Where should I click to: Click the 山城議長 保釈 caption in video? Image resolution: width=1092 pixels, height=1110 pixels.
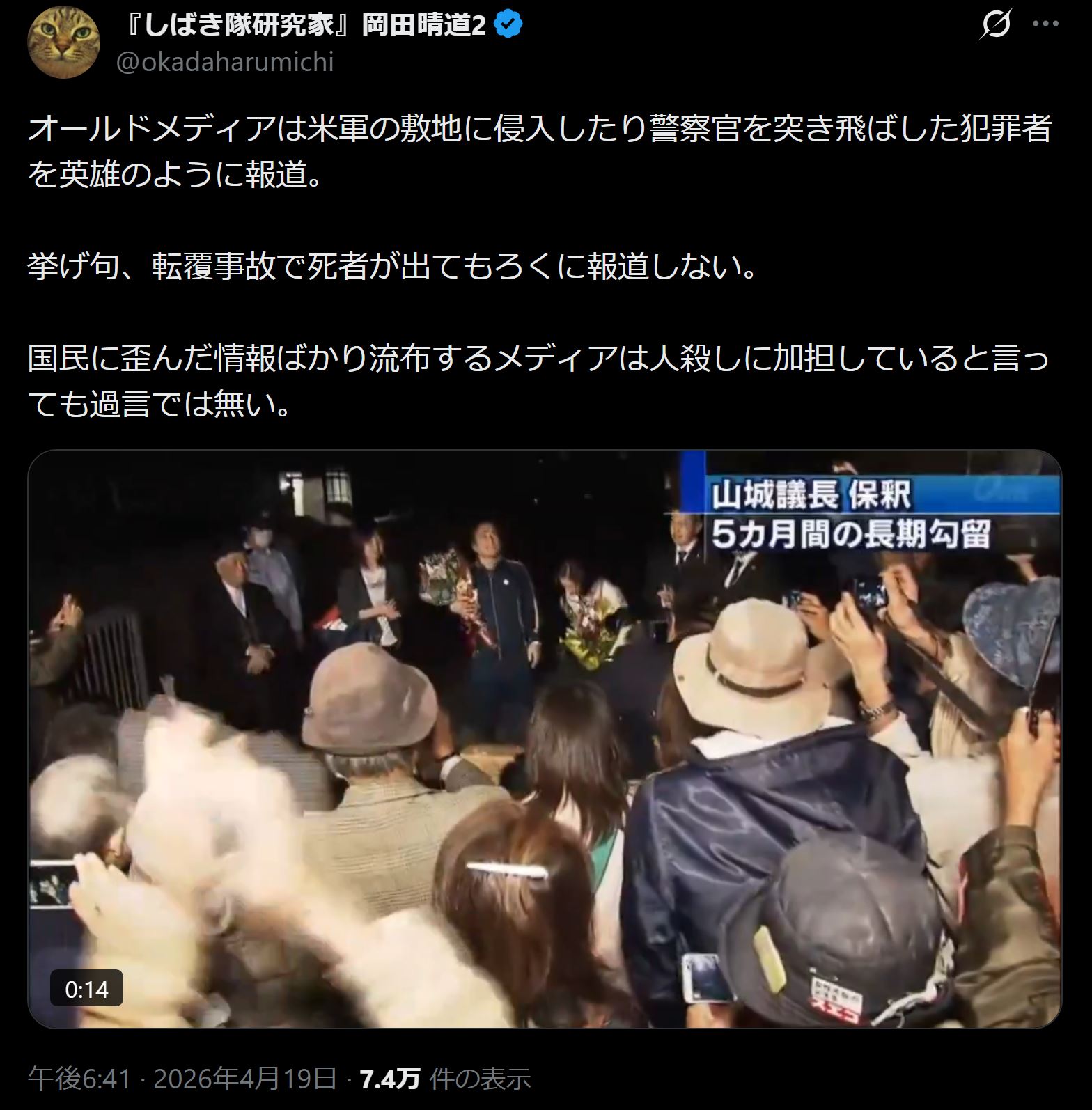point(811,496)
